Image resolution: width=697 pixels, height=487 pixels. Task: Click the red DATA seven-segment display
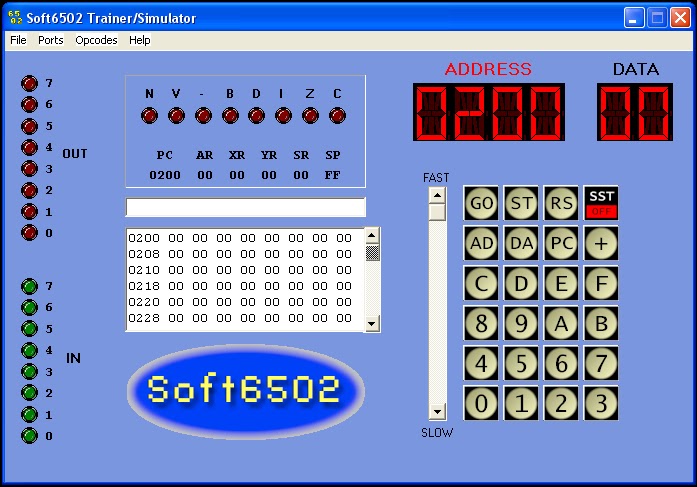coord(635,112)
